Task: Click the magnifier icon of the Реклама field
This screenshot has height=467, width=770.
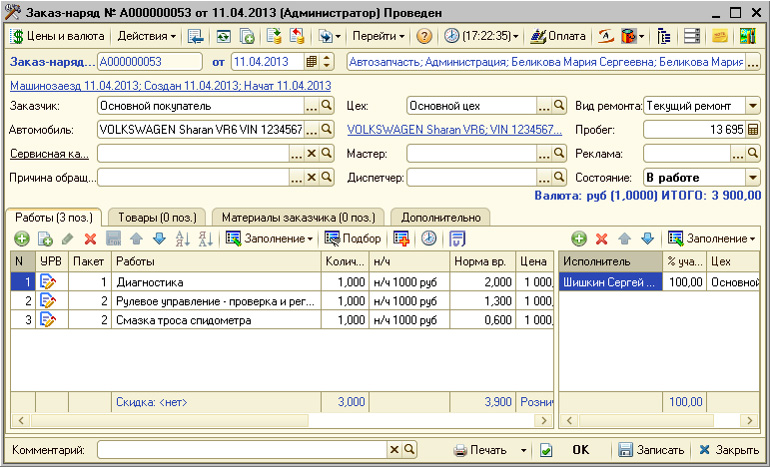Action: point(753,153)
